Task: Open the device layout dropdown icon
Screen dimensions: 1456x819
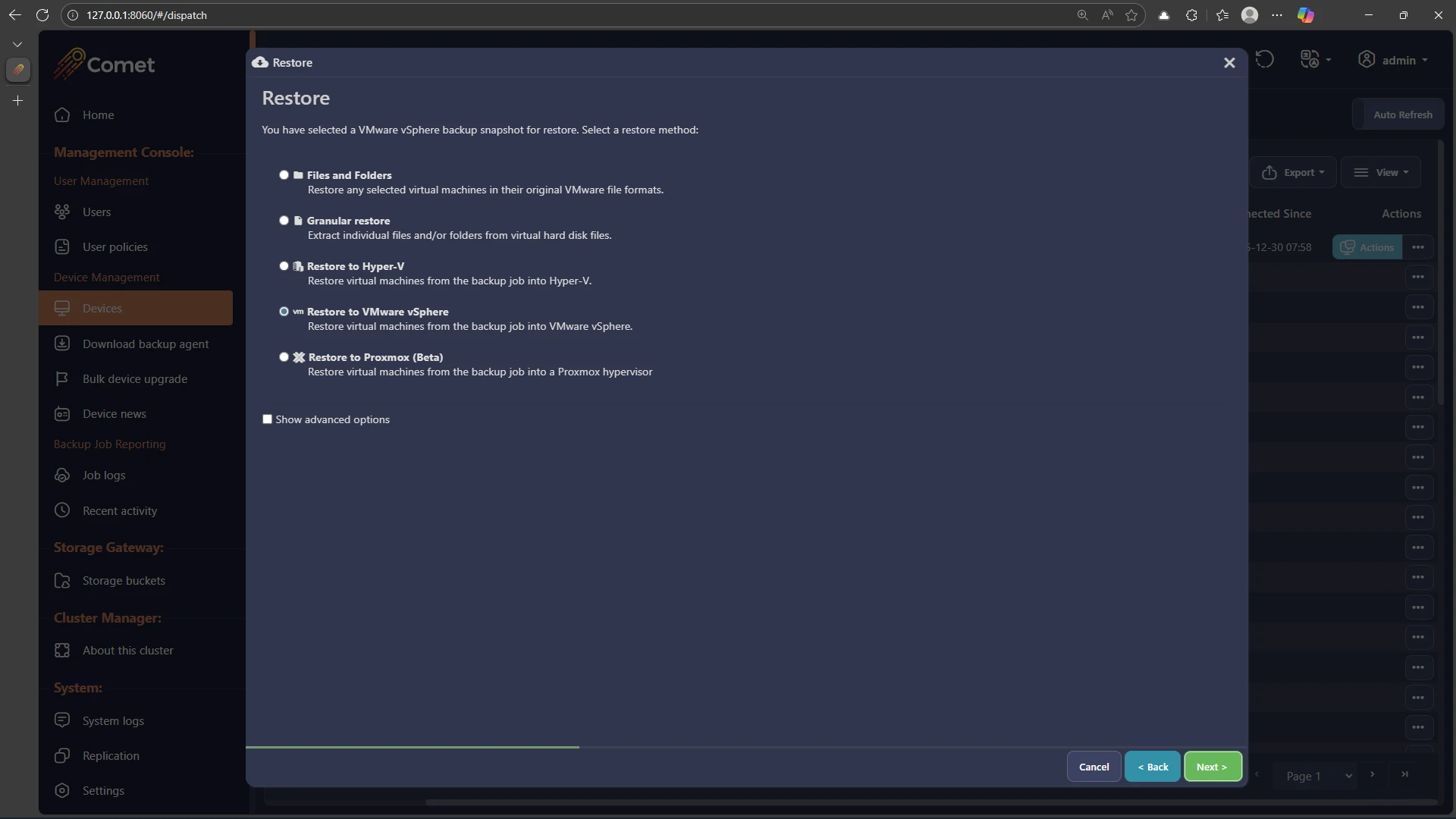Action: coord(1316,59)
